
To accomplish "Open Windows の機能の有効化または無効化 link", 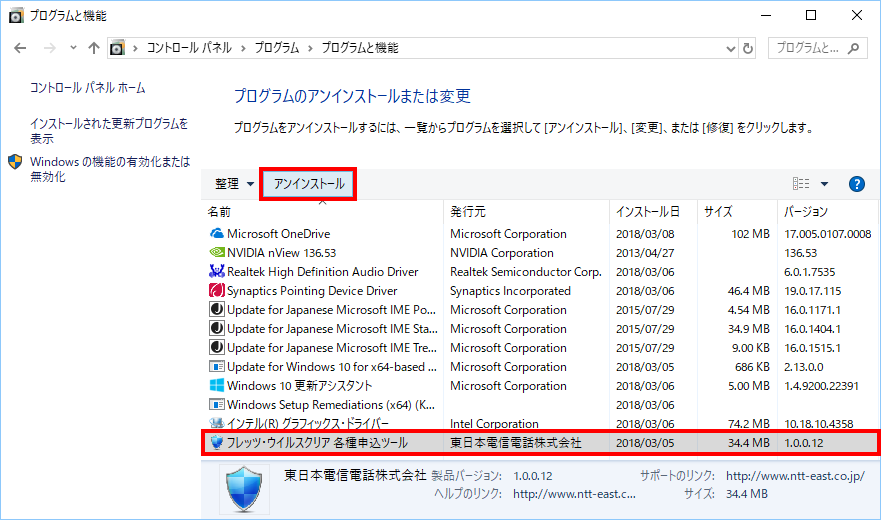I will pos(108,169).
